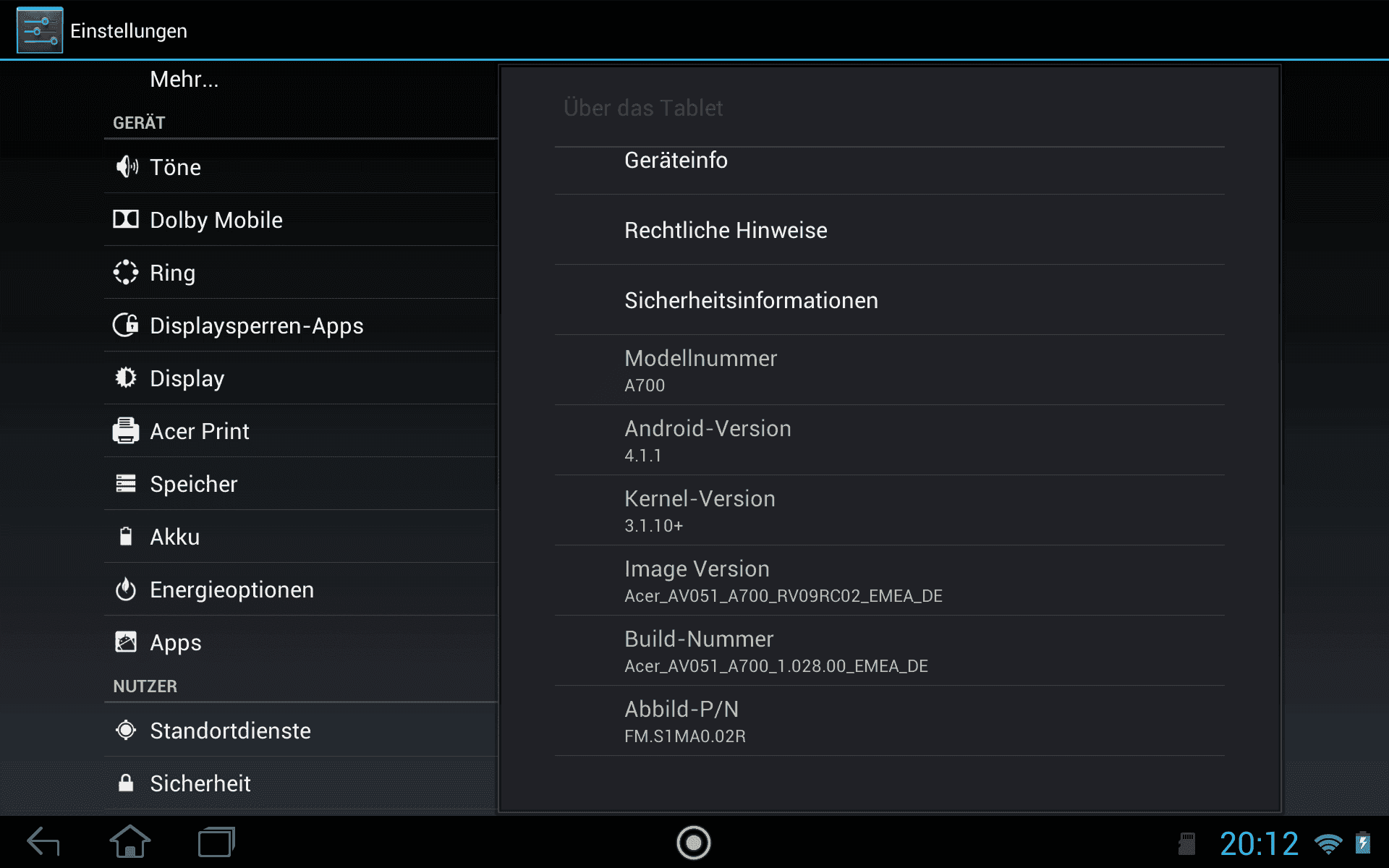Tap the Back navigation arrow

43,842
